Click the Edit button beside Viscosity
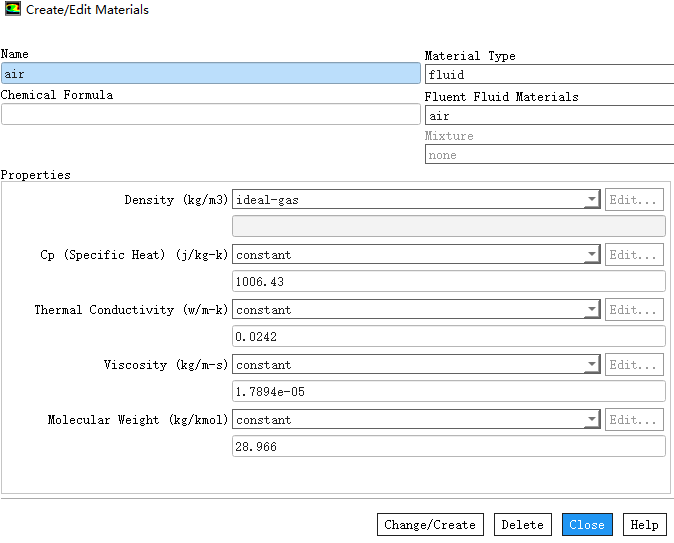This screenshot has height=543, width=674. 634,365
